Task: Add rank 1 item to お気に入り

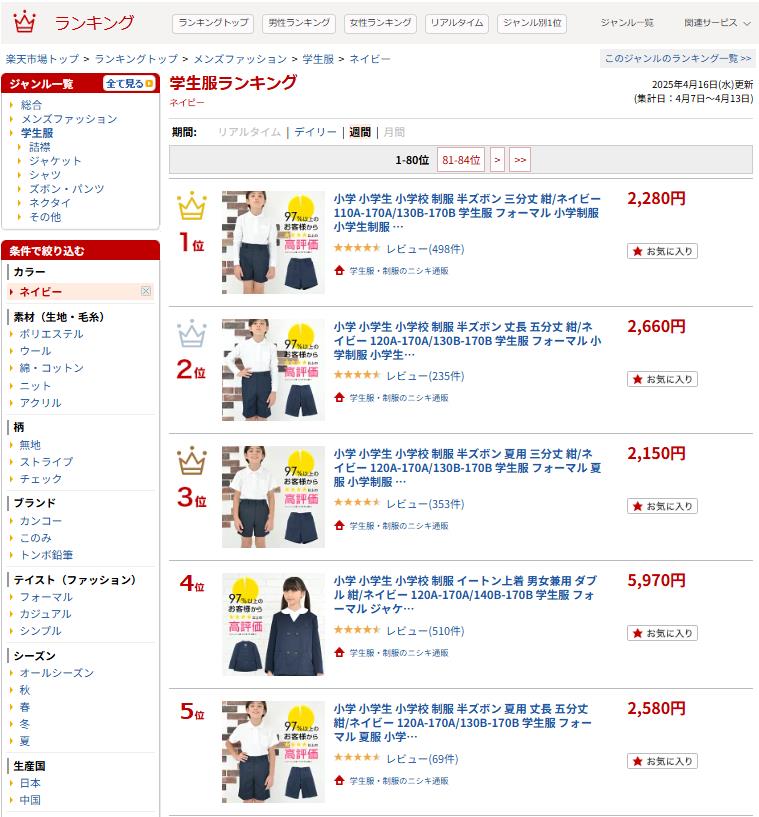Action: 662,251
